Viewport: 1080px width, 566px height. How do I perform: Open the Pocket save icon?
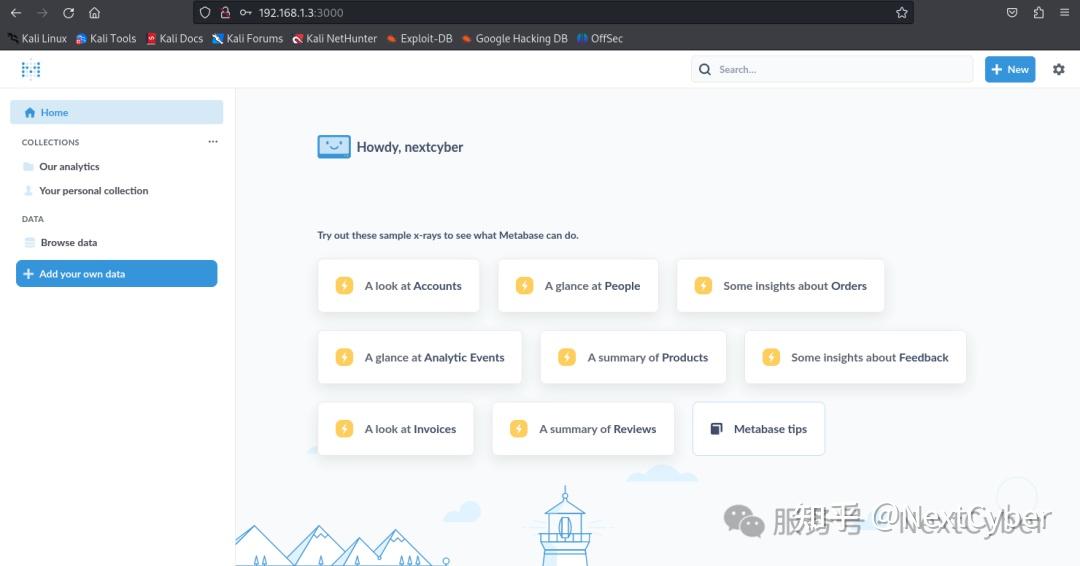[x=1012, y=12]
